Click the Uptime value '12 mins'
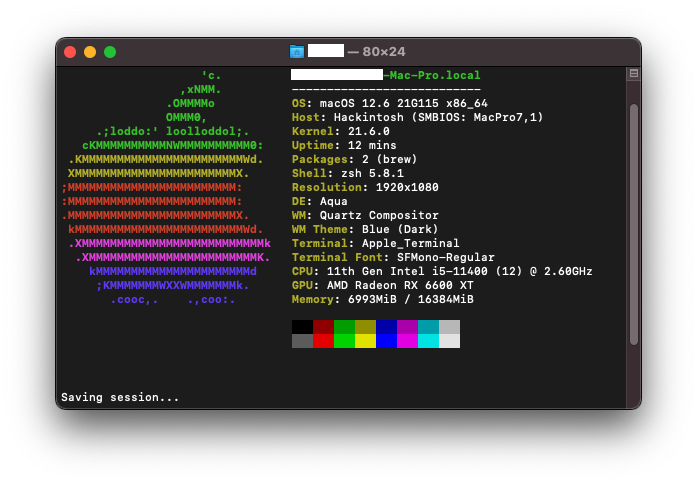697x483 pixels. (x=372, y=145)
